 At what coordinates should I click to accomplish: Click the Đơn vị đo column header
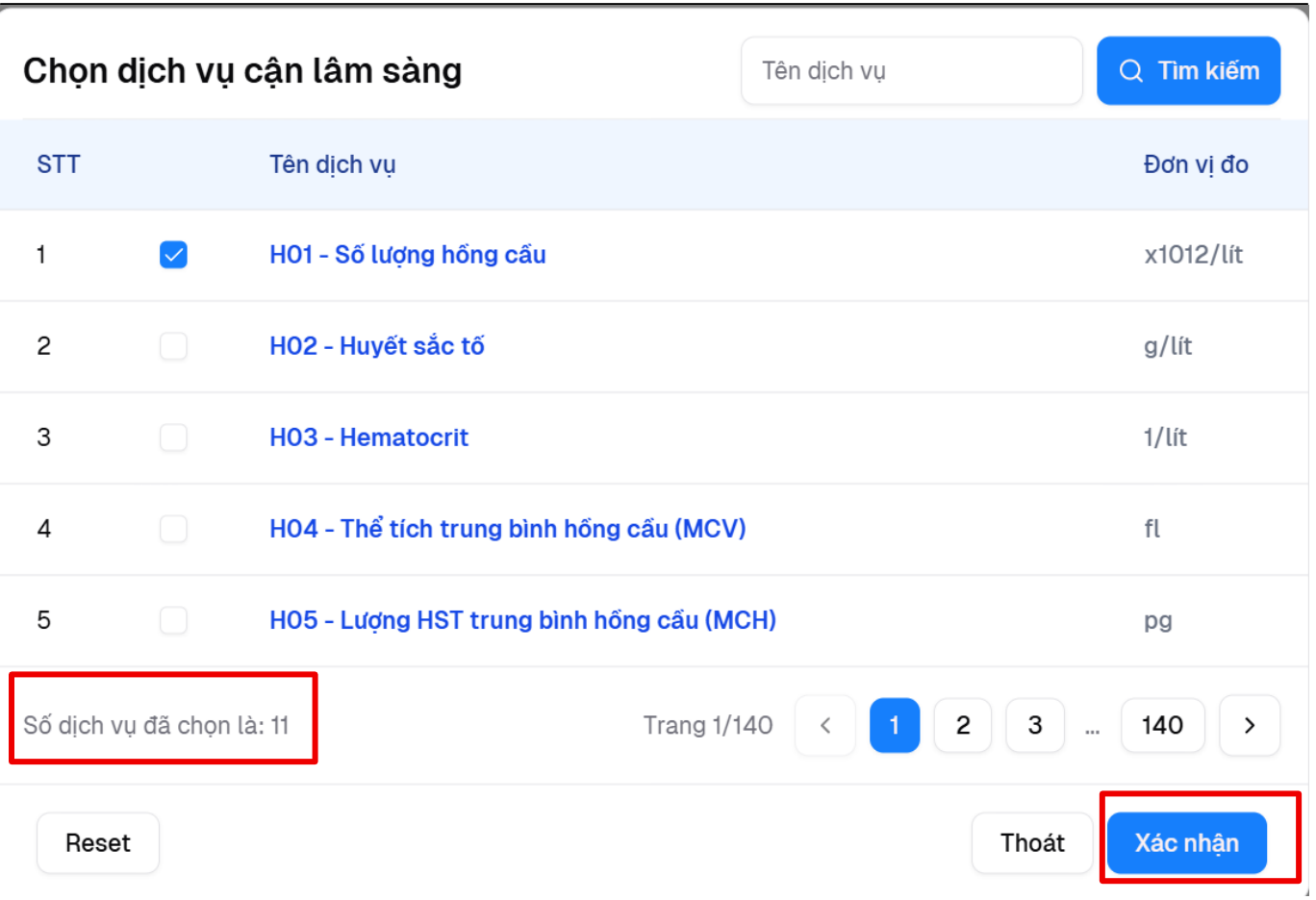pos(1196,164)
